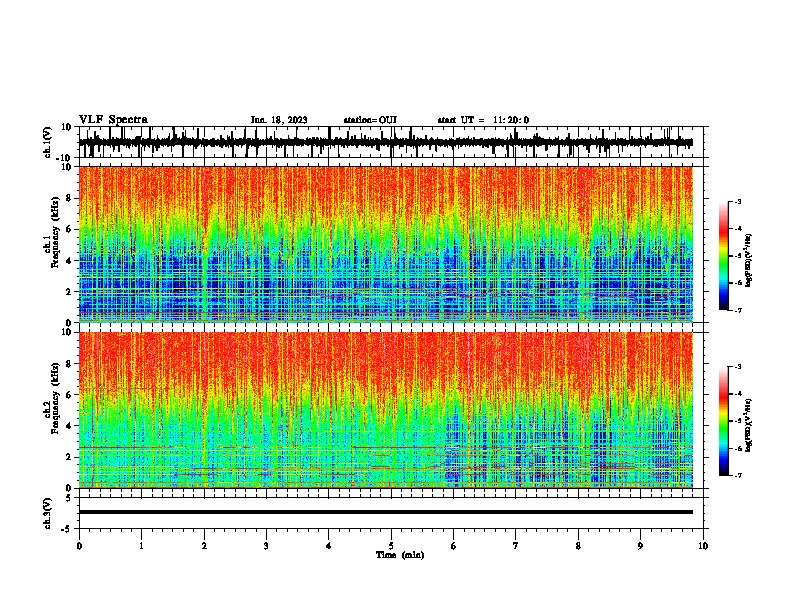Click the ch.2 color scale bar
Viewport: 792px width, 612px height.
coord(723,421)
